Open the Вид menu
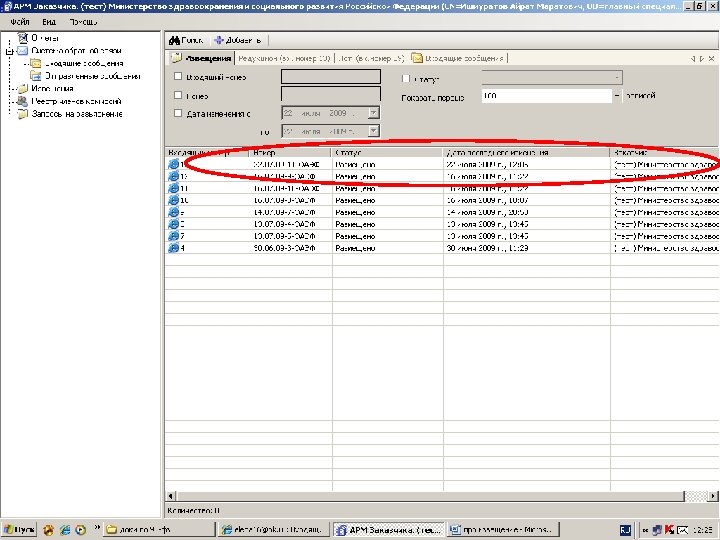Viewport: 720px width, 540px height. click(x=49, y=22)
